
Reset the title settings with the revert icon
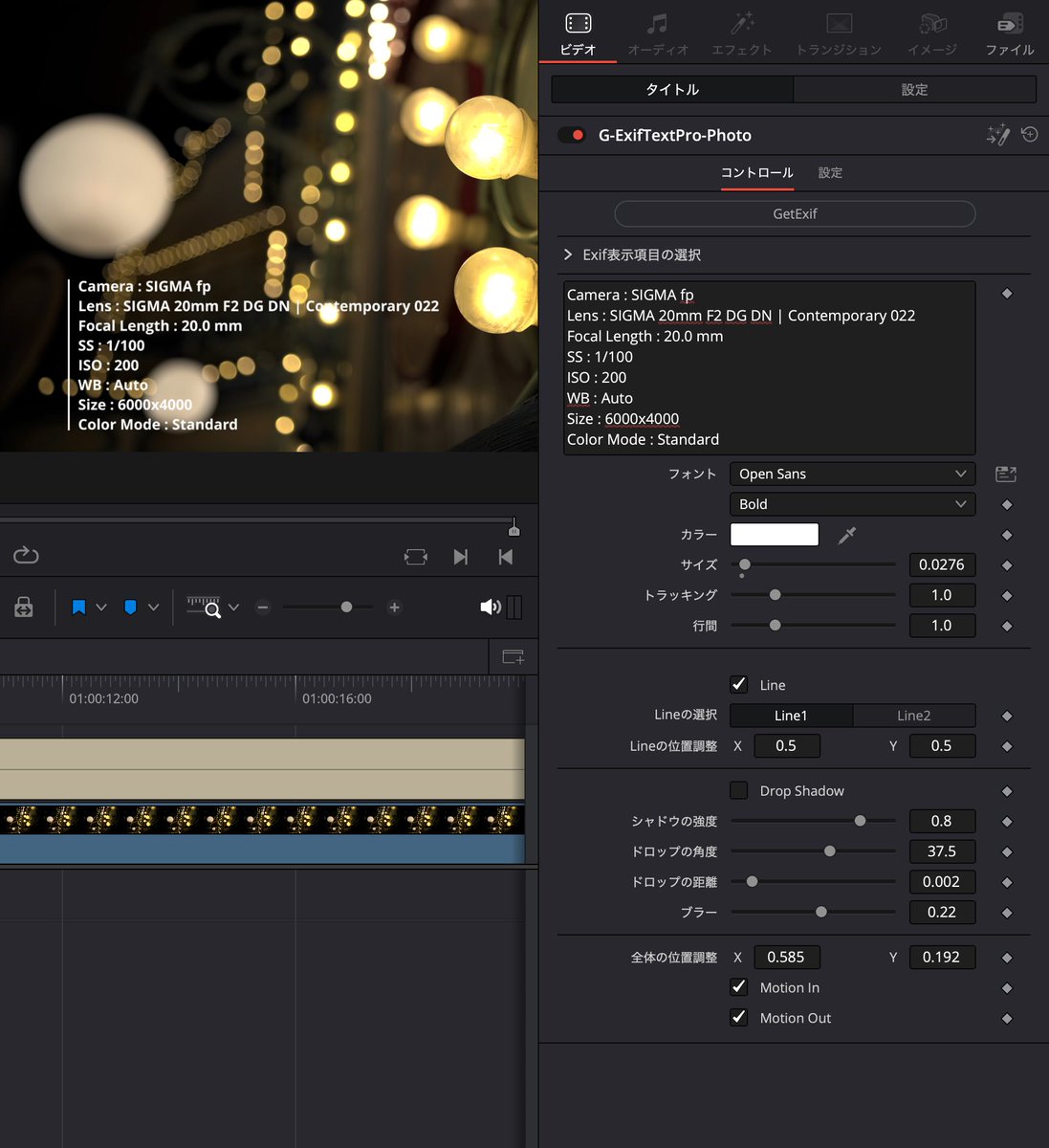pos(1029,135)
